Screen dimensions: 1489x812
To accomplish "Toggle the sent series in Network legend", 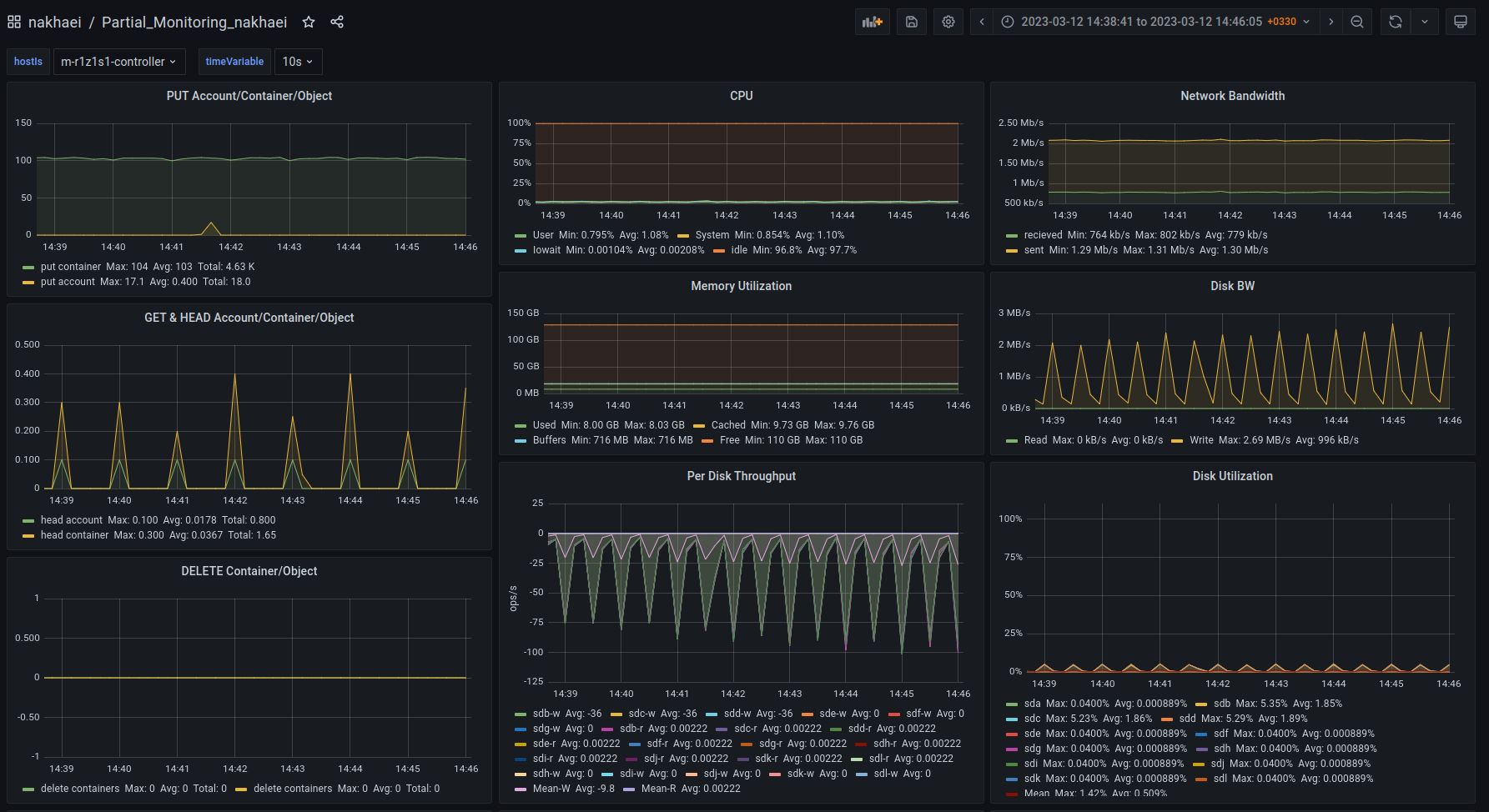I will click(x=1034, y=250).
